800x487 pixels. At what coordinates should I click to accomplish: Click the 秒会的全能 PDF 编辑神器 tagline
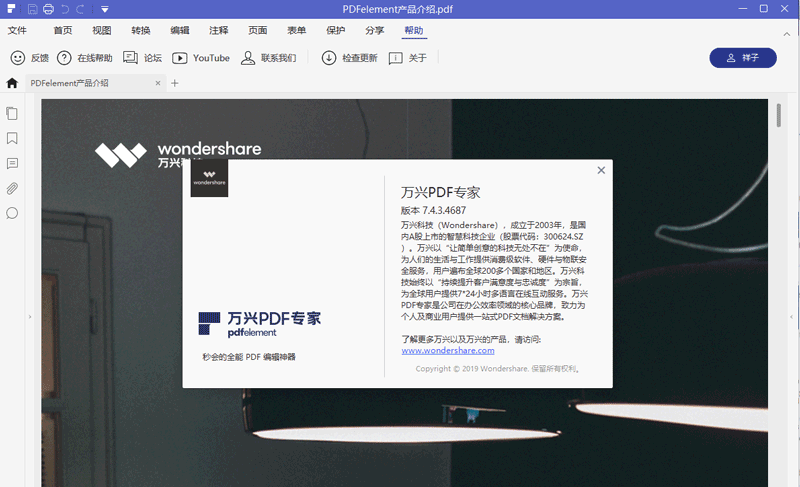[x=249, y=357]
